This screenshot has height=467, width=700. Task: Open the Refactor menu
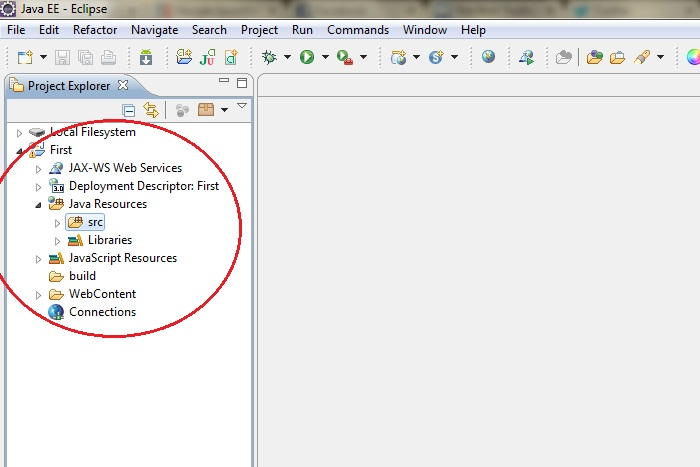coord(95,30)
